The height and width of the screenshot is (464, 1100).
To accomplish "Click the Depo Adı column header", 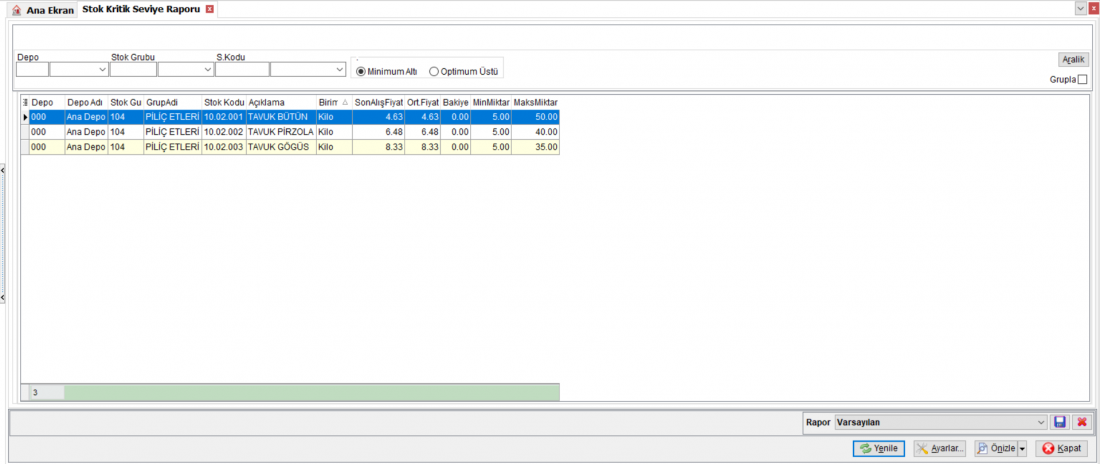I will [86, 102].
